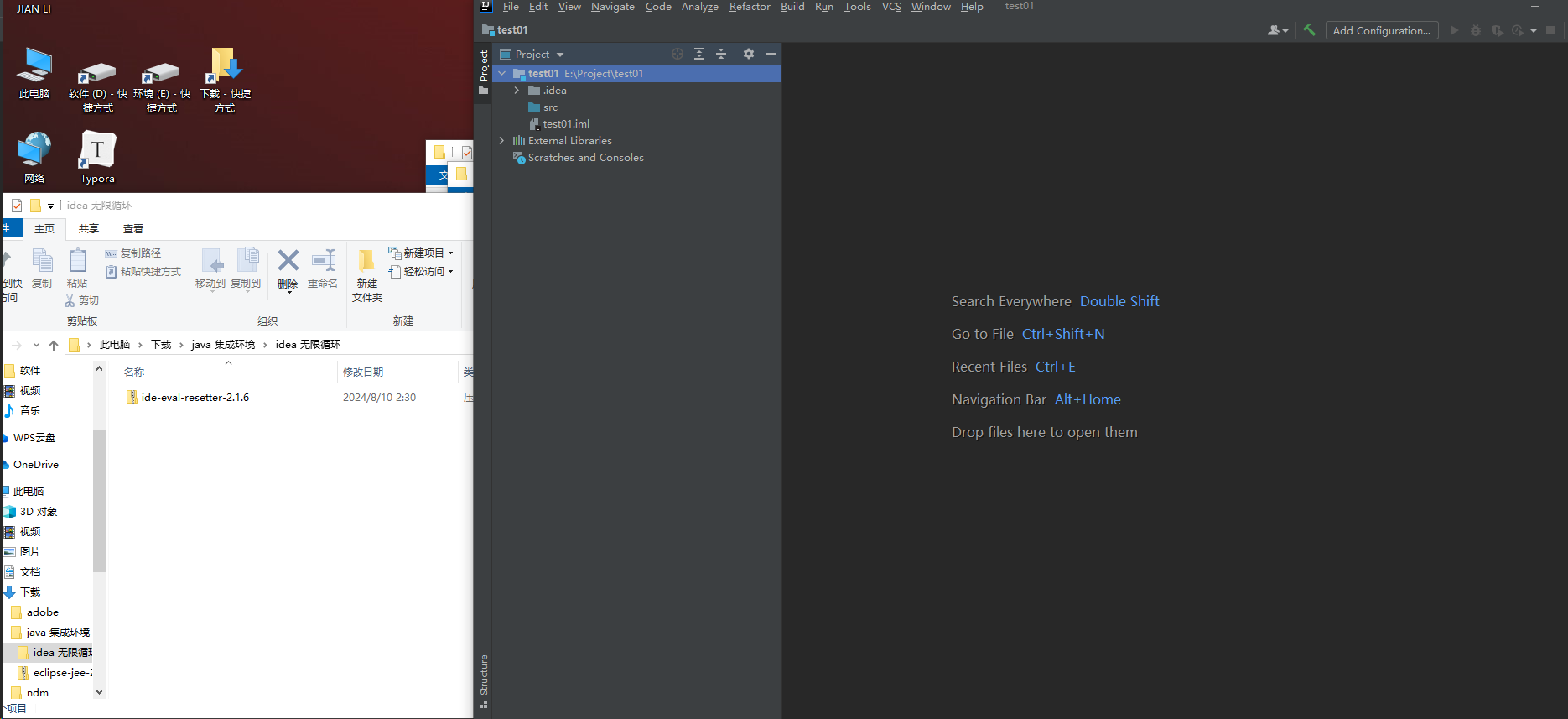
Task: Select the ide-eval-resetter-2.1.6 file
Action: pyautogui.click(x=195, y=398)
